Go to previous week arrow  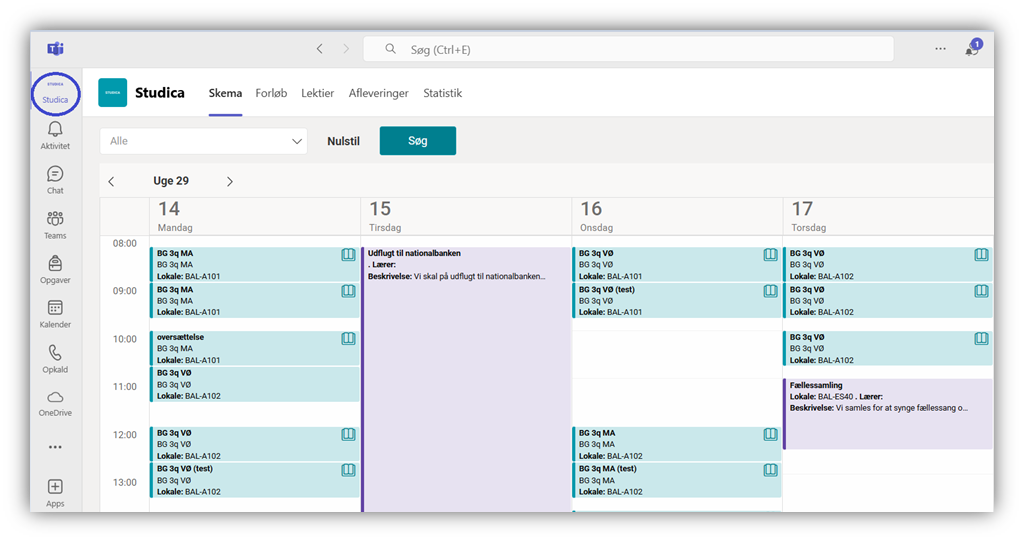click(112, 182)
